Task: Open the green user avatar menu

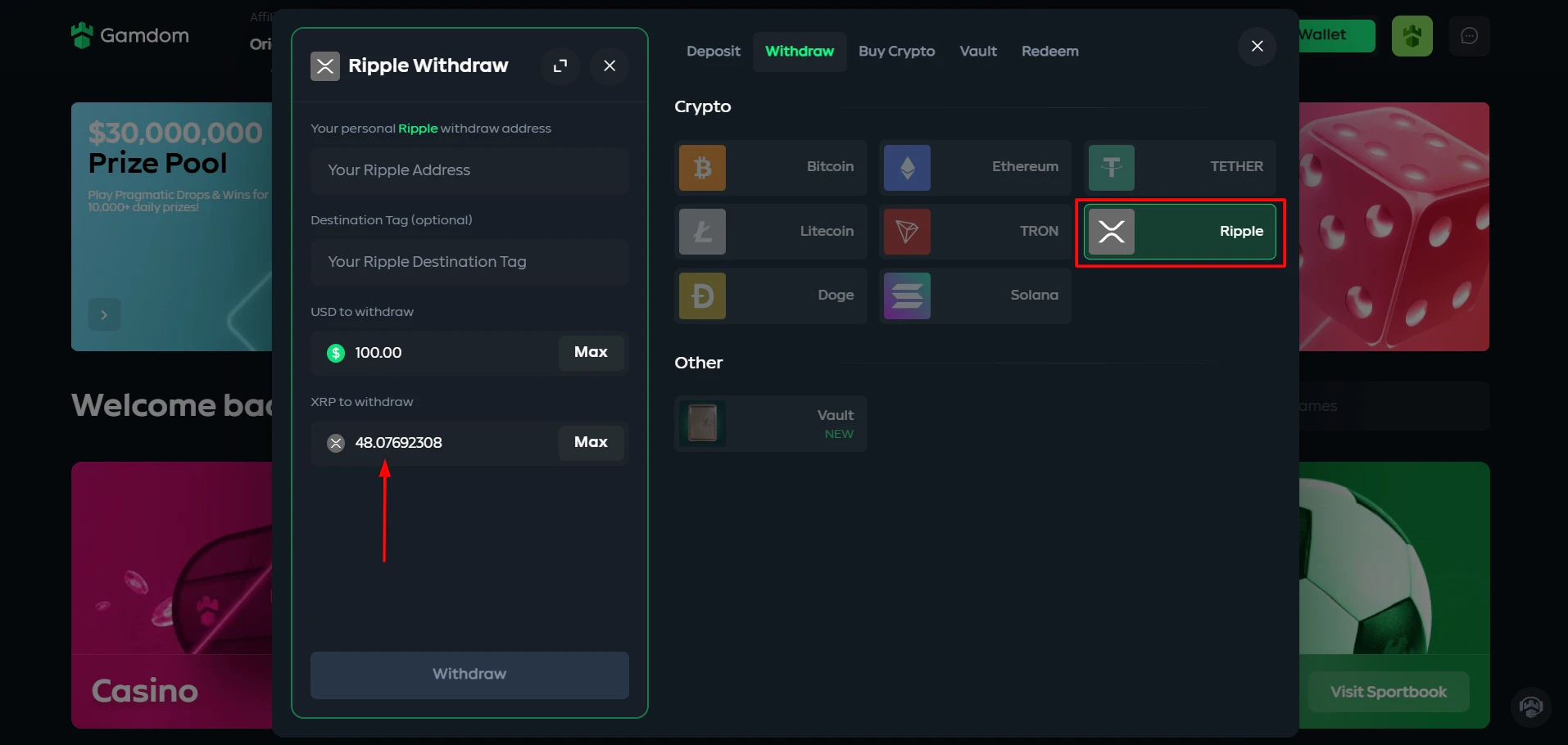Action: point(1412,36)
